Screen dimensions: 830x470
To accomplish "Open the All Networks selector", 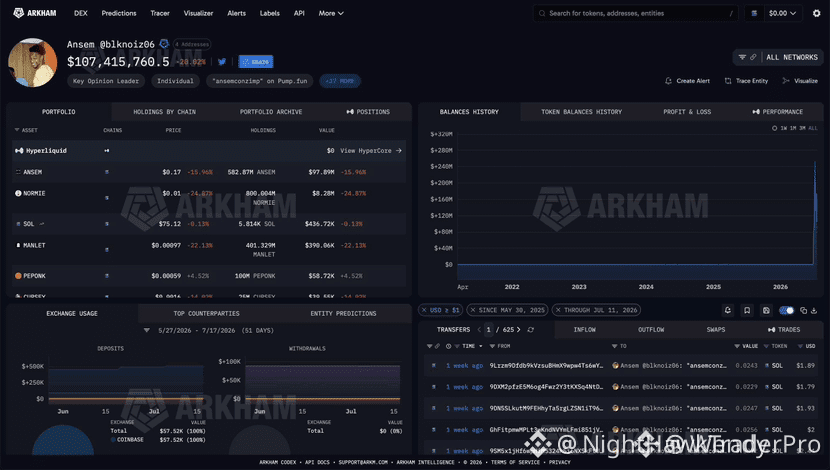I will click(x=792, y=57).
